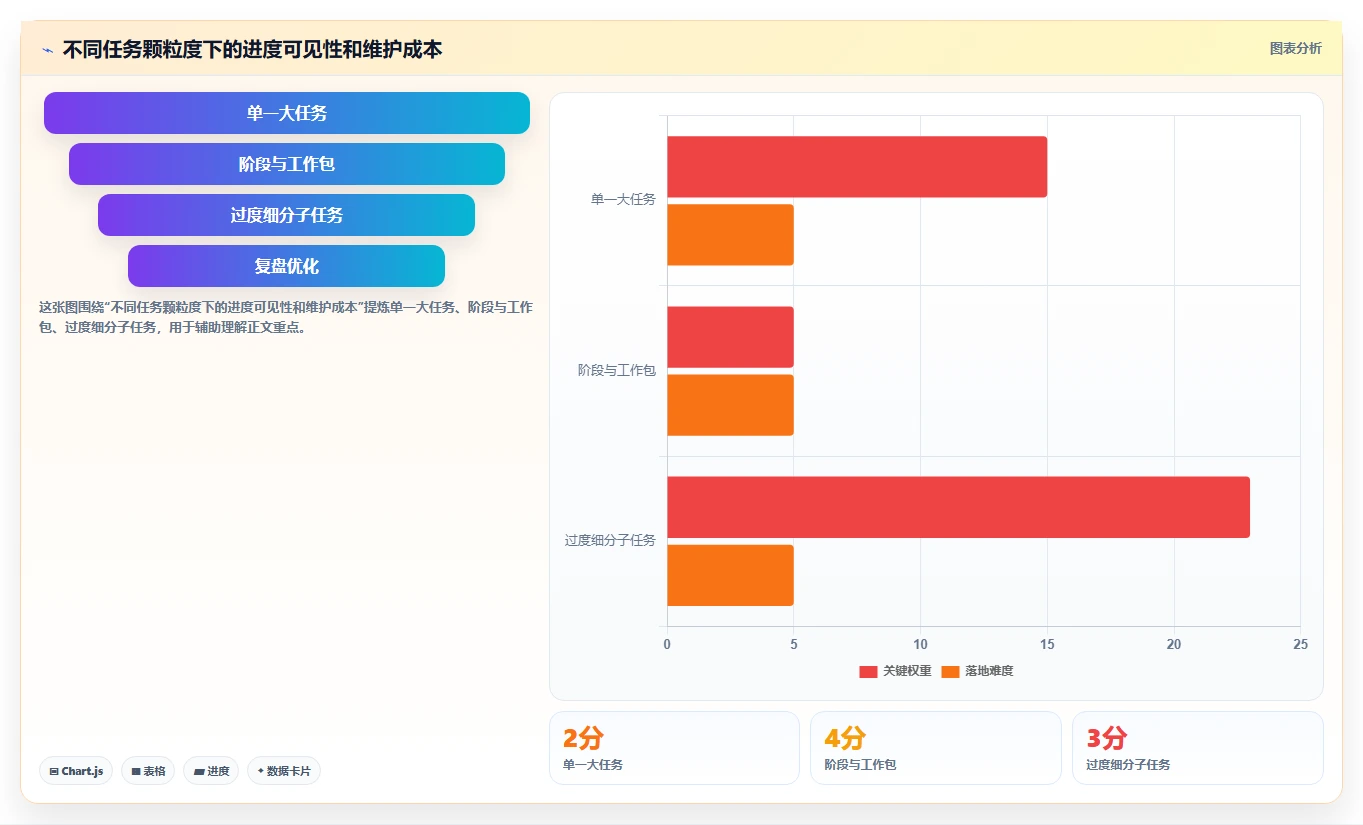Select the 单一大任务 funnel stage

pyautogui.click(x=287, y=113)
